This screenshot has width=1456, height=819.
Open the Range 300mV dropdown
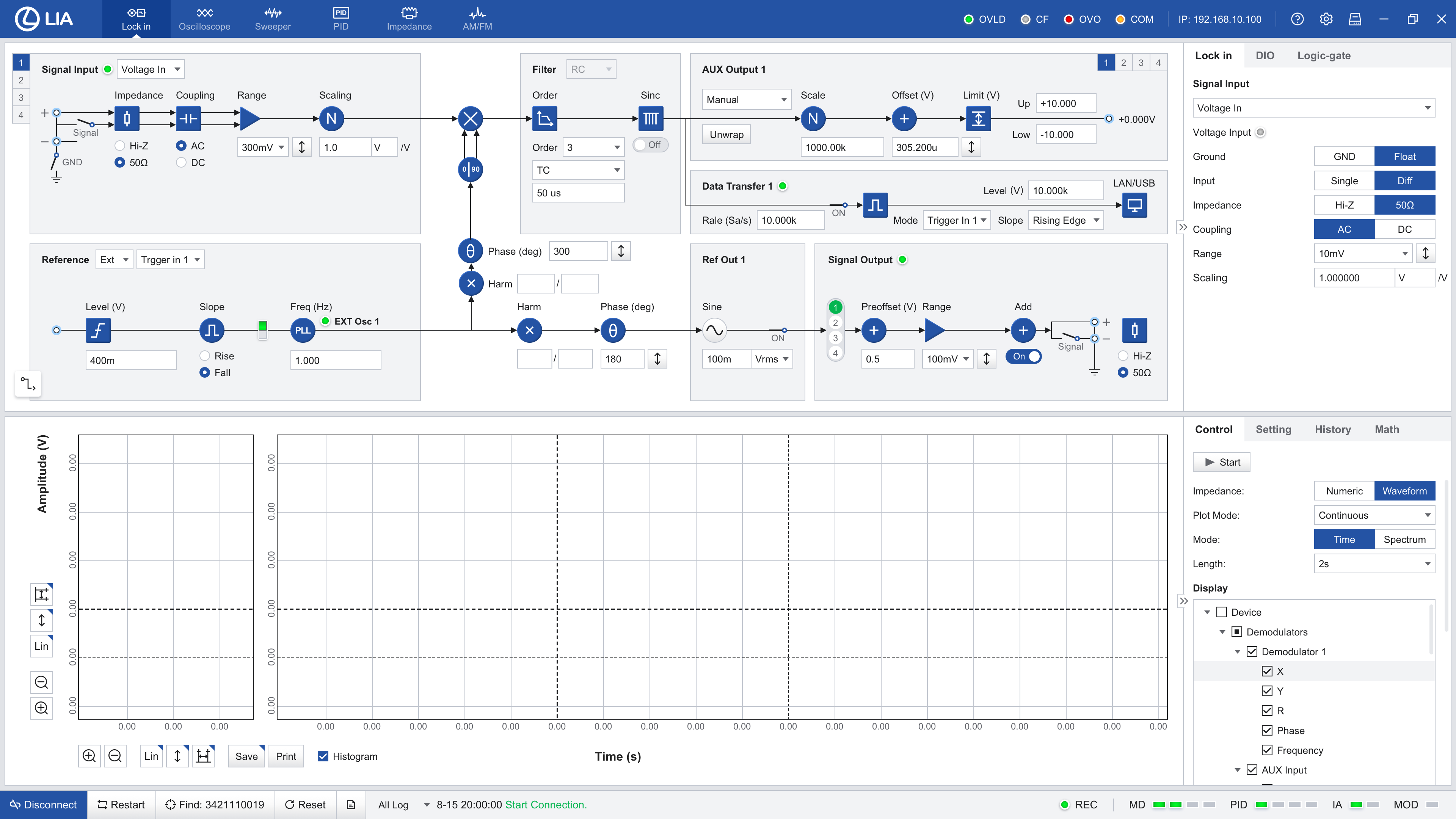[263, 147]
